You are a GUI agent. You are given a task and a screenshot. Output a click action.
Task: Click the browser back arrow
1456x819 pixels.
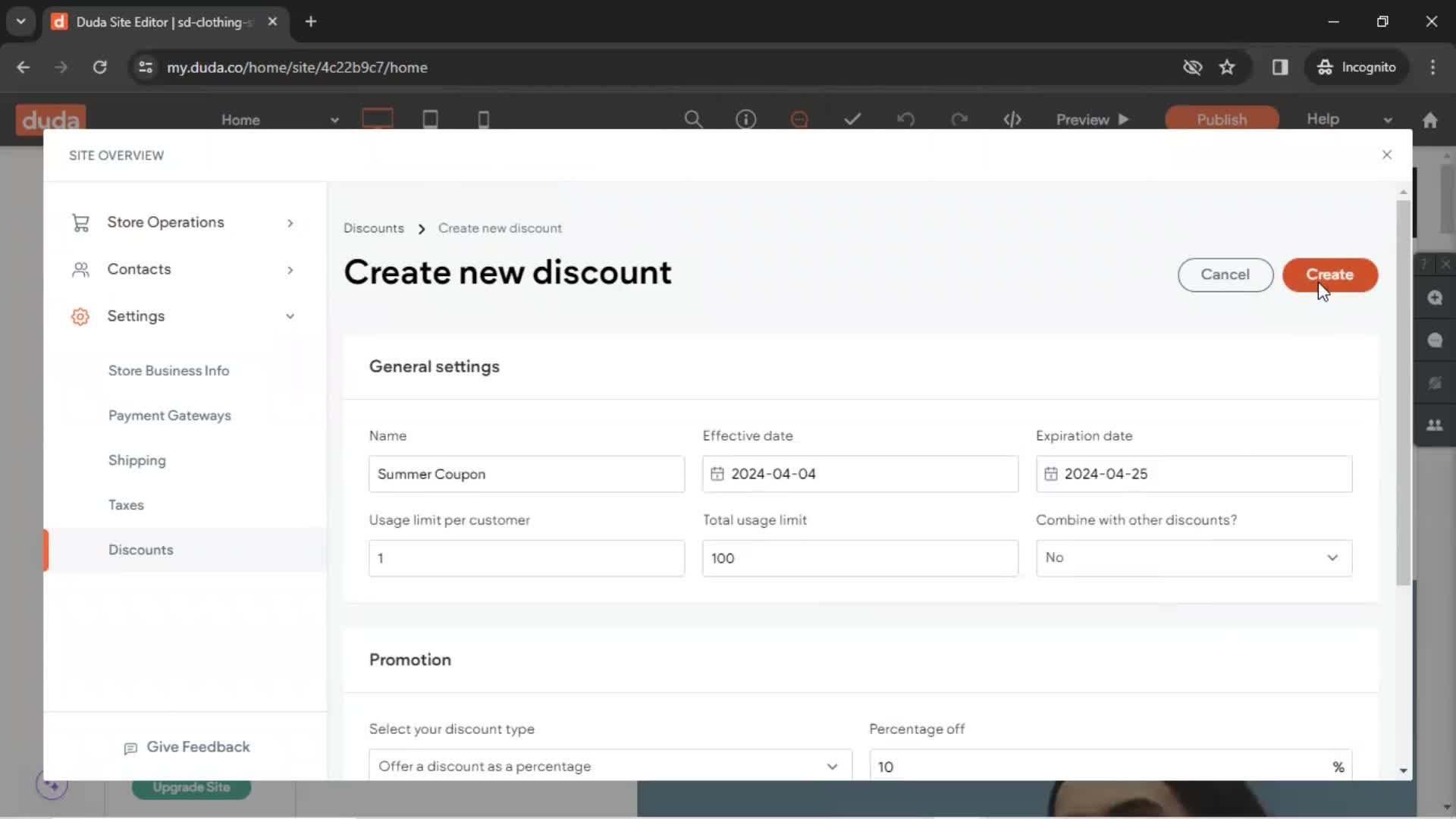click(x=24, y=67)
